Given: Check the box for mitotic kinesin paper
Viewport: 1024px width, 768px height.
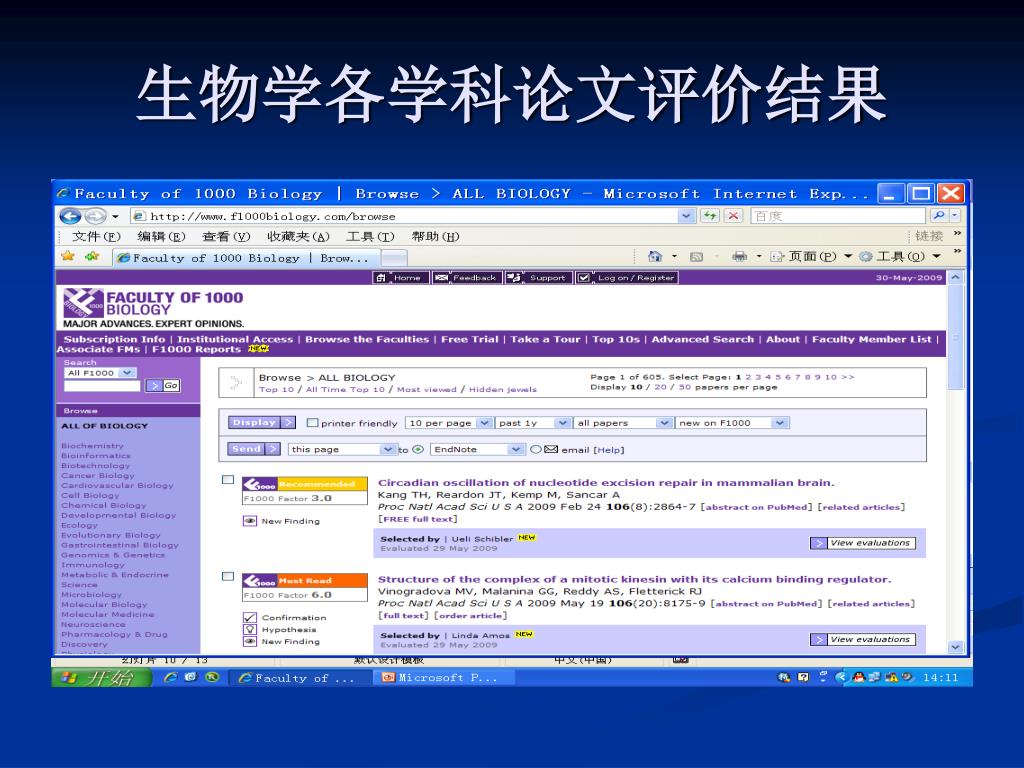Looking at the screenshot, I should tap(228, 577).
